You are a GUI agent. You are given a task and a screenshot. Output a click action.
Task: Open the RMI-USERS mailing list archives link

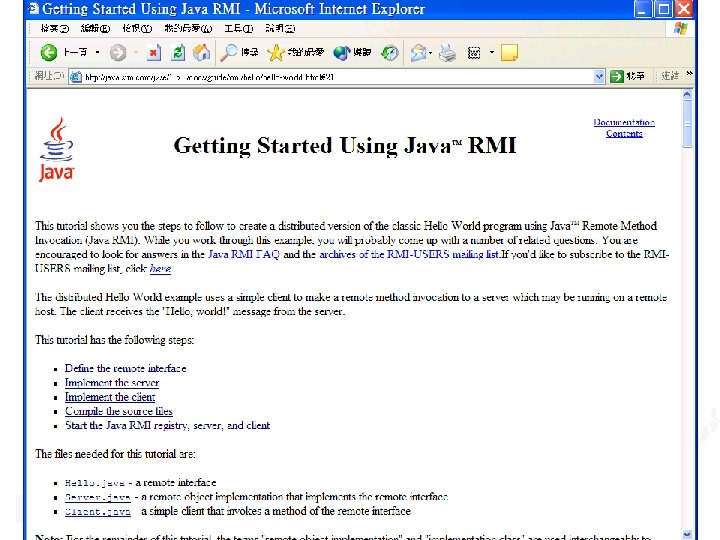(x=409, y=254)
